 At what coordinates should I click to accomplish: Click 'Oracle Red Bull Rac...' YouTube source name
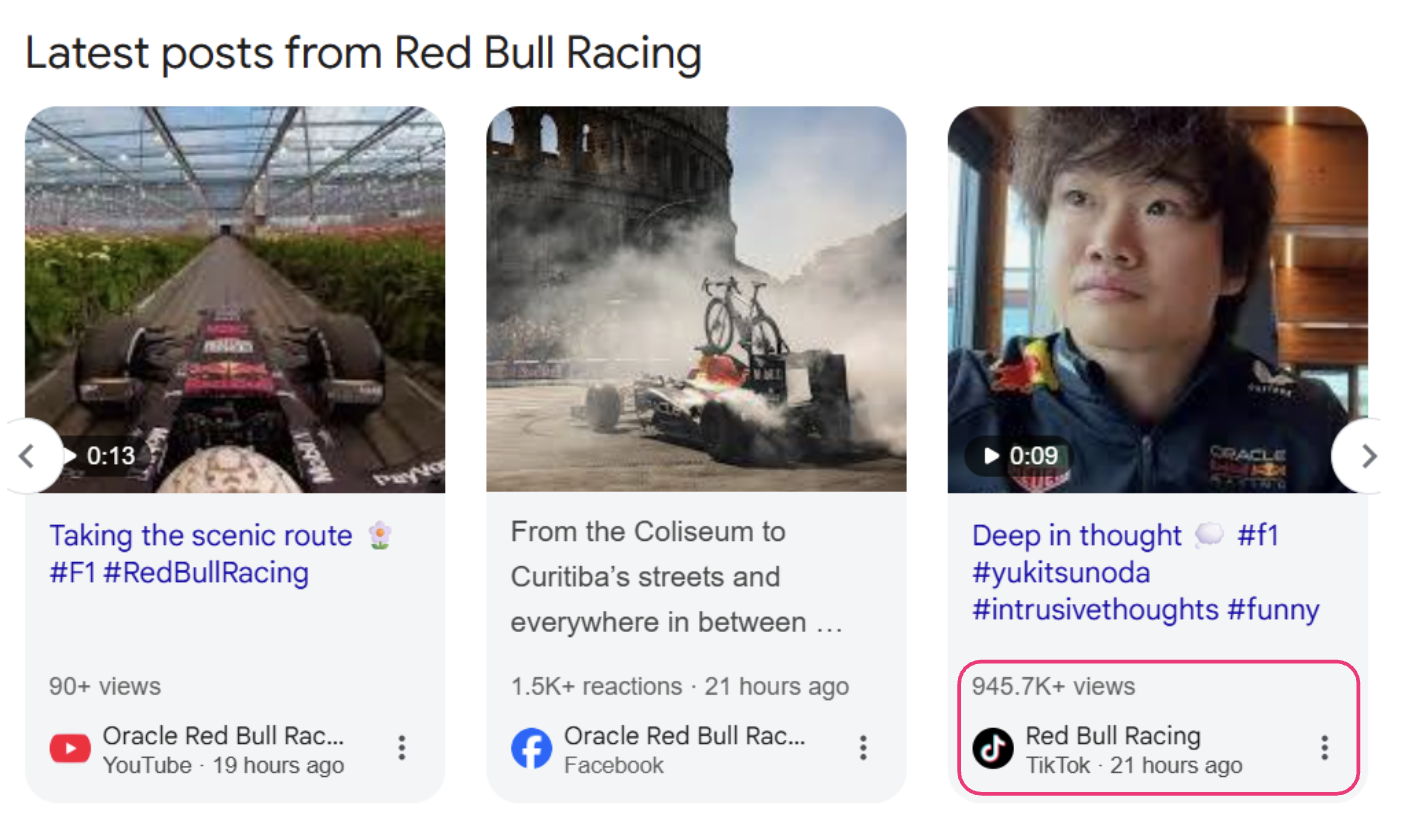(x=223, y=737)
